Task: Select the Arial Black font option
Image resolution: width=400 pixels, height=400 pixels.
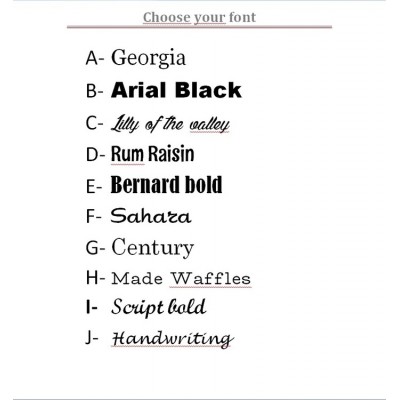Action: [x=176, y=90]
